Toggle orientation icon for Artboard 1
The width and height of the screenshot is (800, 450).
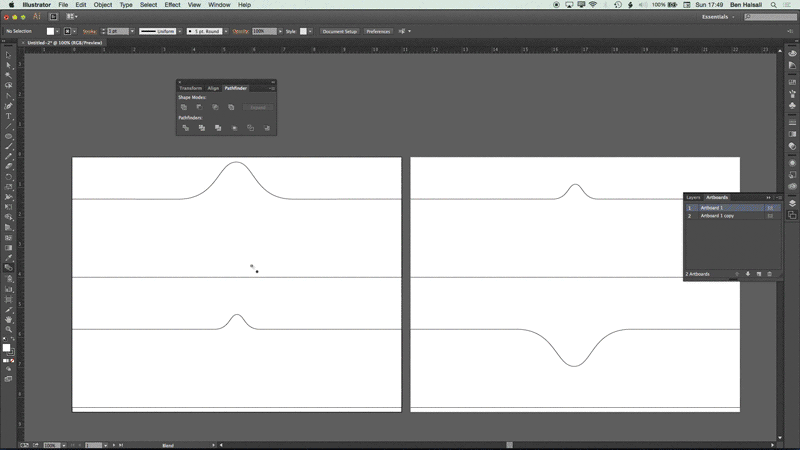pyautogui.click(x=770, y=208)
